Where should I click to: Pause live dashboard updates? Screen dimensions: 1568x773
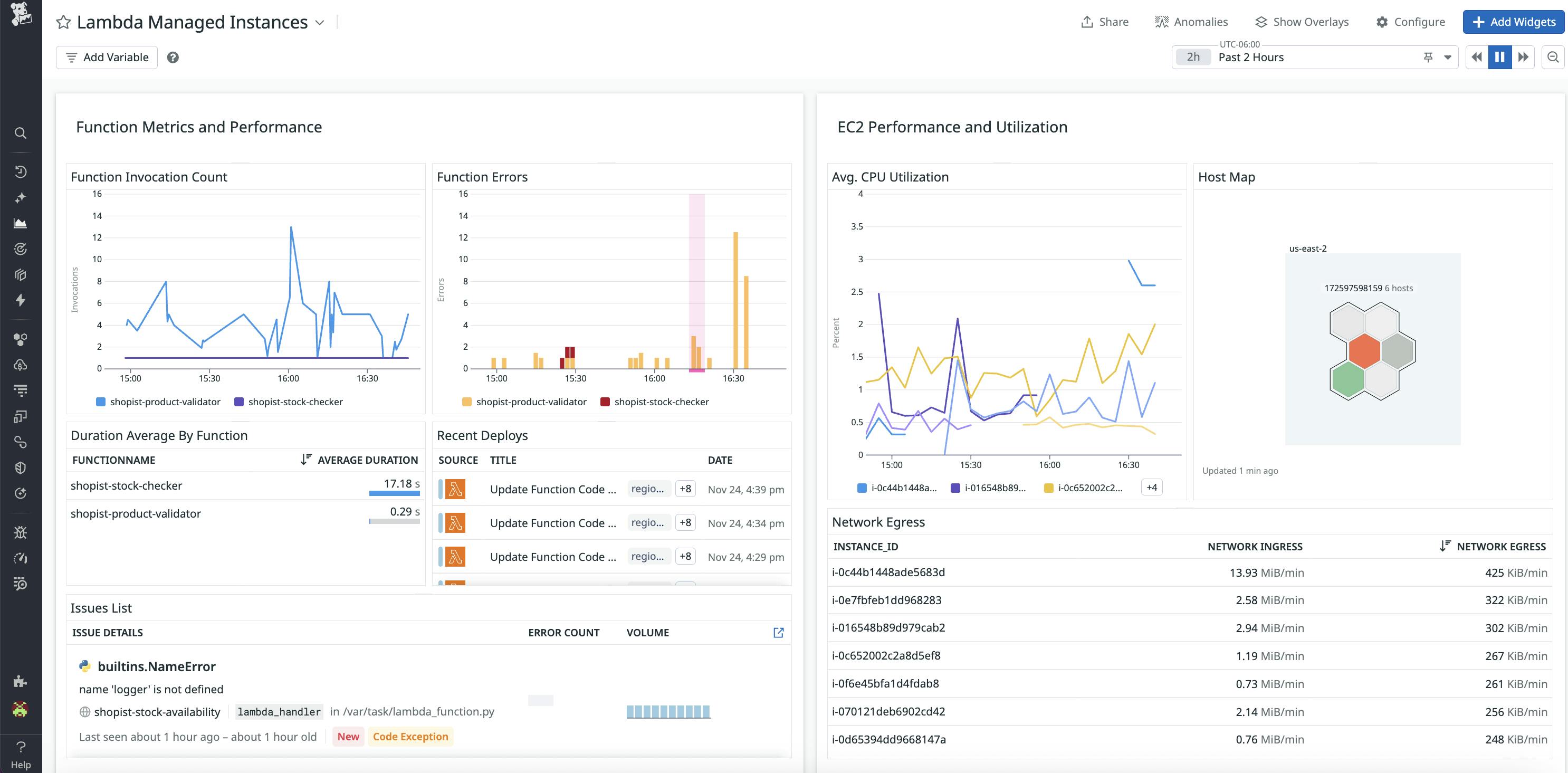1500,56
